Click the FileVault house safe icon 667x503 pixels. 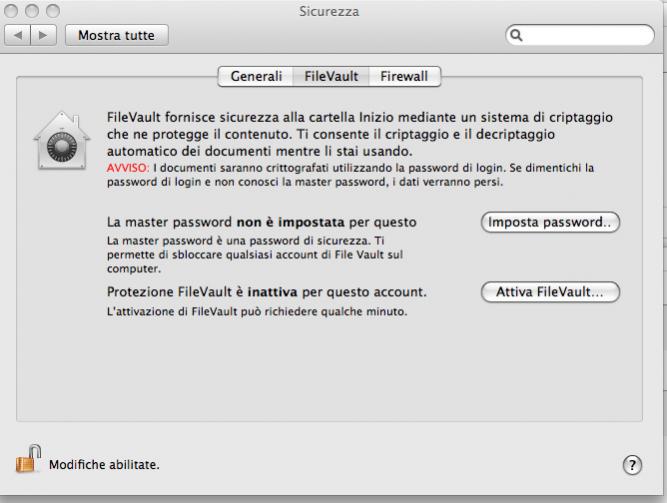pyautogui.click(x=62, y=140)
